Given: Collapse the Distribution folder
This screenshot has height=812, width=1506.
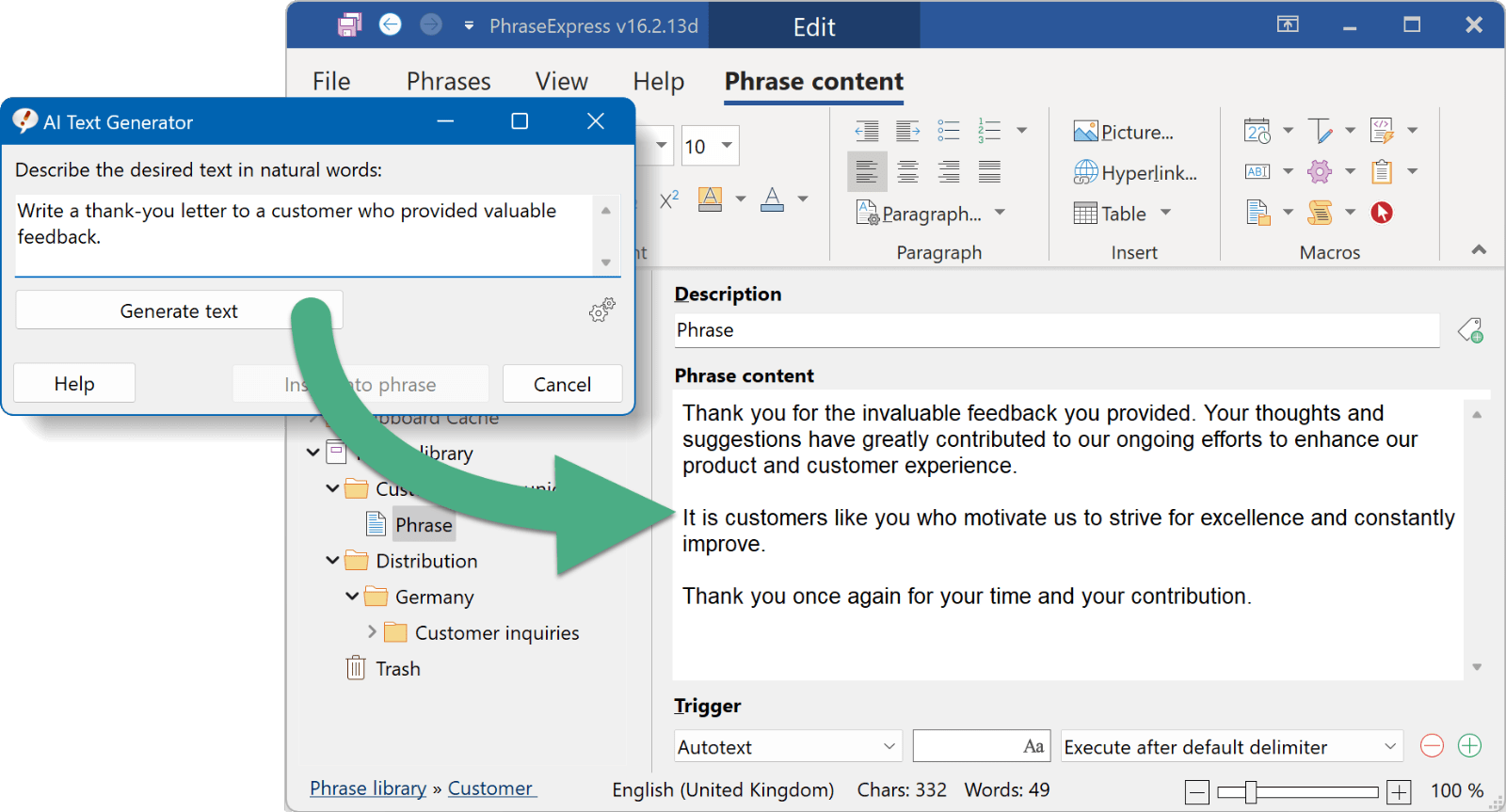Looking at the screenshot, I should pyautogui.click(x=332, y=561).
